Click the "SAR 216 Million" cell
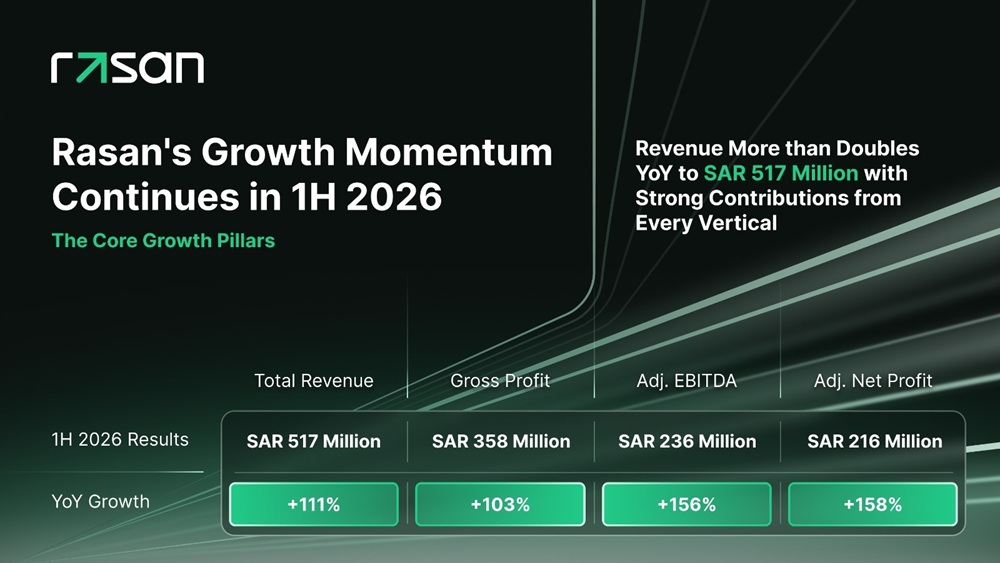This screenshot has width=1000, height=563. point(874,441)
